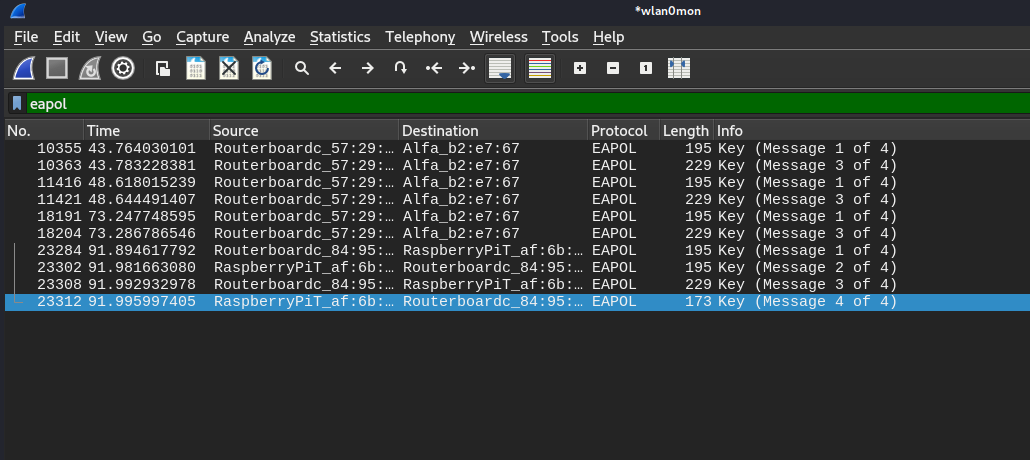Sort by the No. column header
The image size is (1030, 460).
click(44, 131)
